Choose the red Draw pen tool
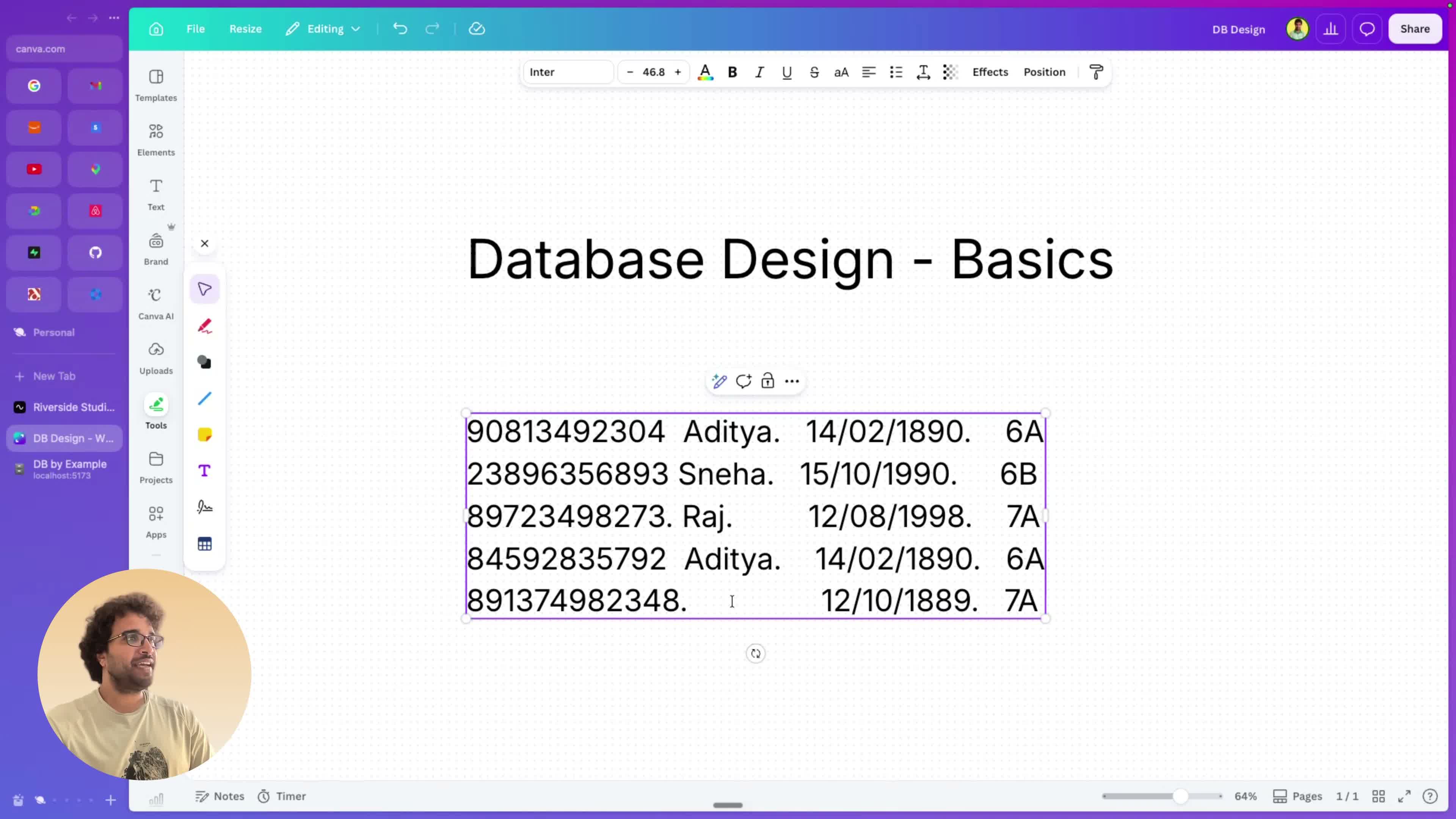 coord(205,326)
